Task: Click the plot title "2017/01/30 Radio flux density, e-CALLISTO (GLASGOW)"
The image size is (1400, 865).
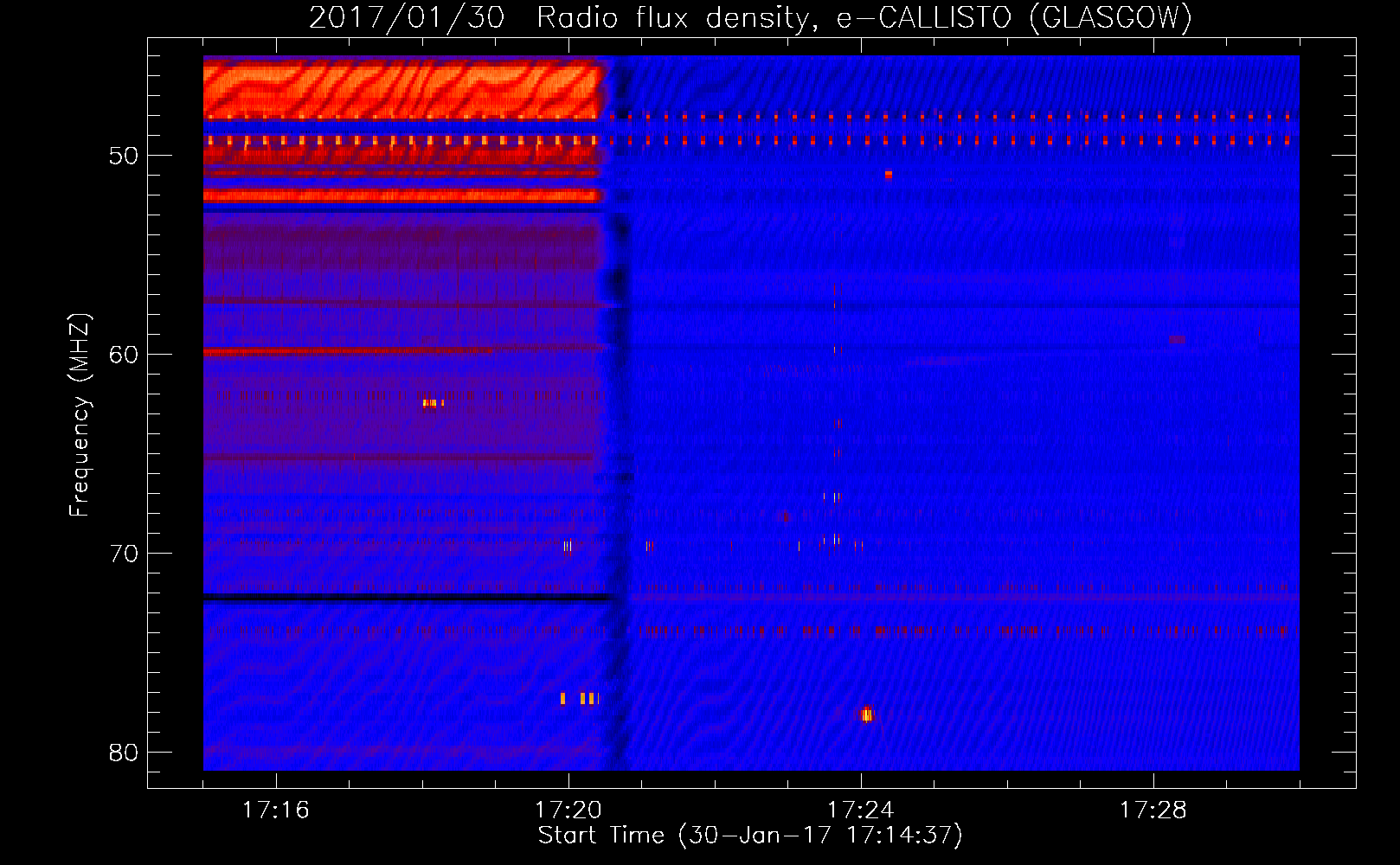Action: pyautogui.click(x=751, y=17)
